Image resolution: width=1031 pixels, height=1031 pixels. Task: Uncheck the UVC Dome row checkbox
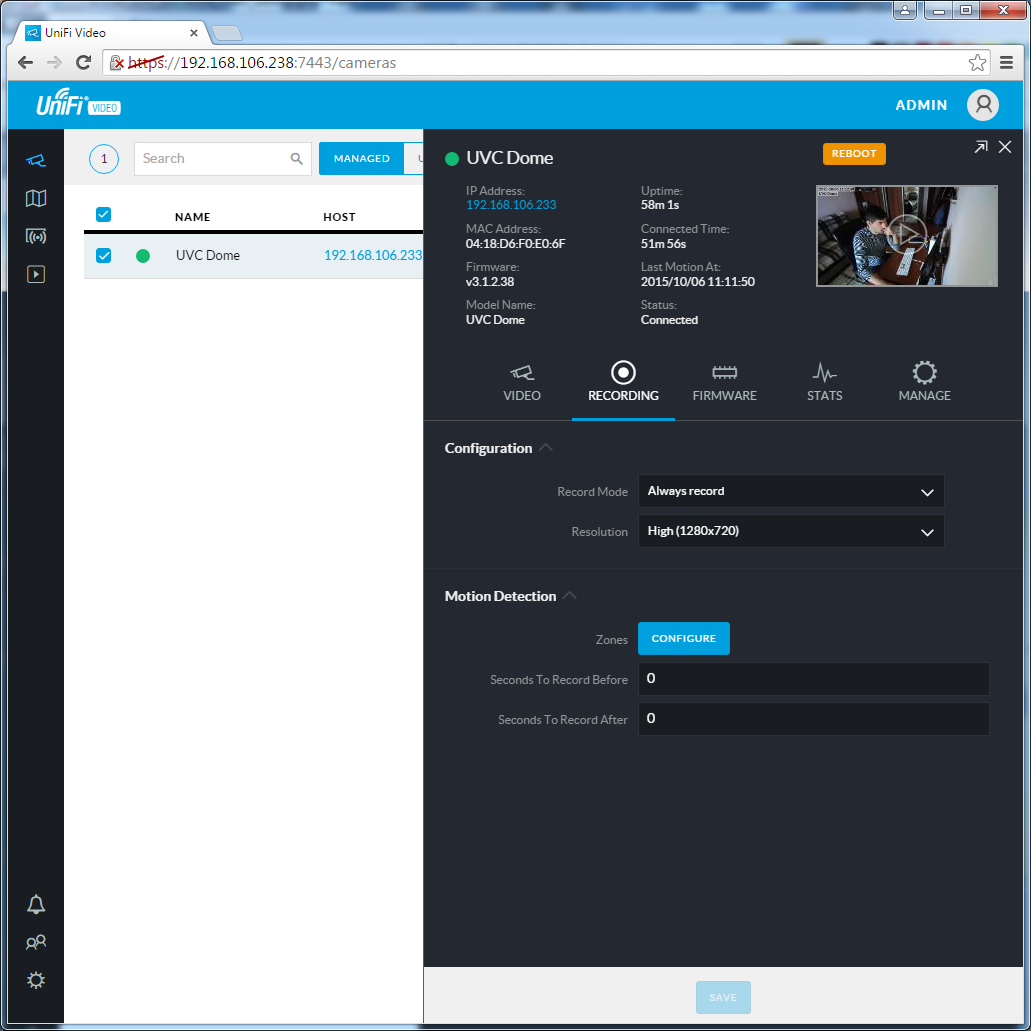coord(103,256)
